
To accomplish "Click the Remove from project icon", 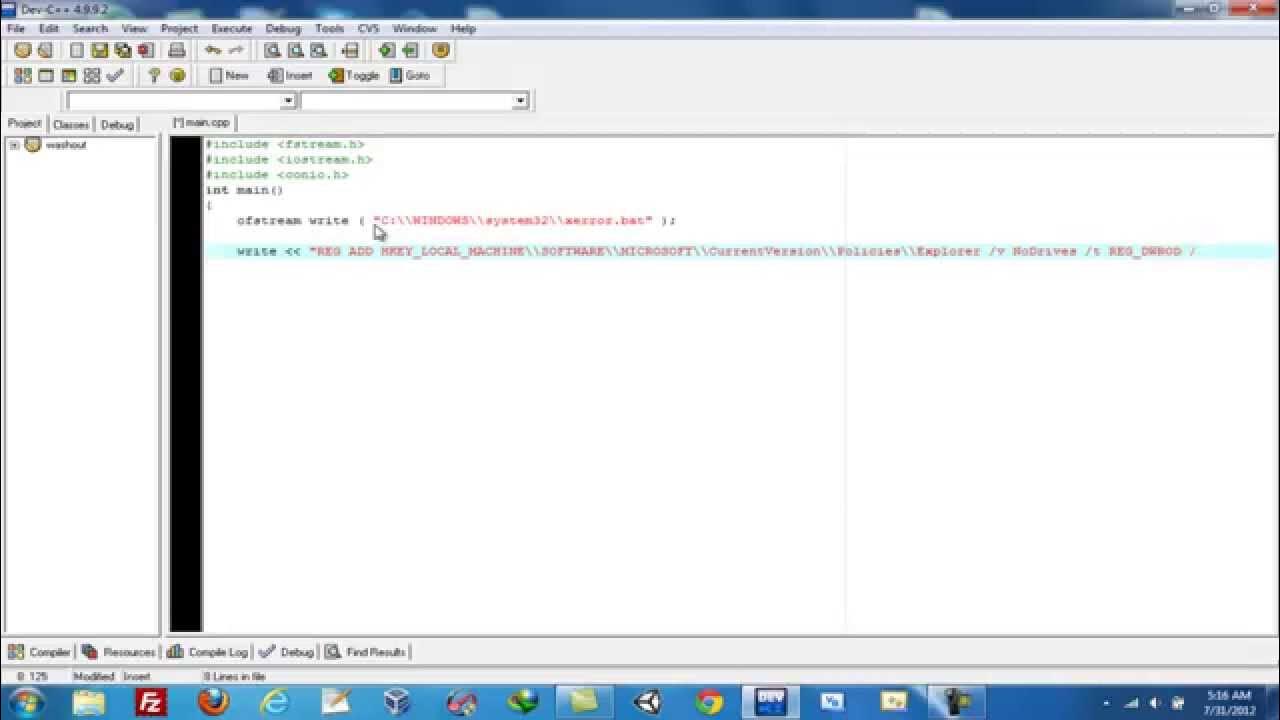I will coord(410,50).
